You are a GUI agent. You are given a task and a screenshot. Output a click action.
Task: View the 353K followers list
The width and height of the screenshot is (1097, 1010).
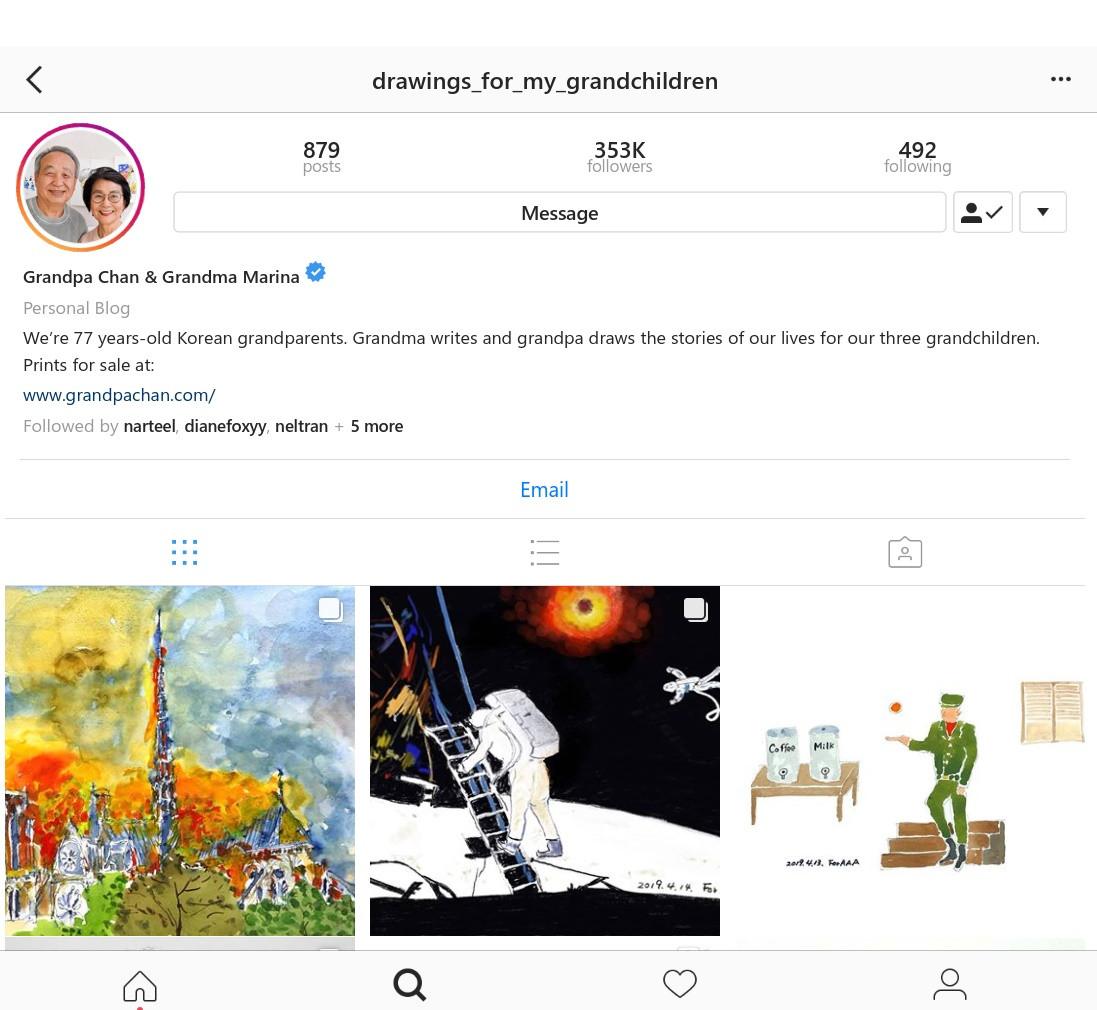[619, 157]
